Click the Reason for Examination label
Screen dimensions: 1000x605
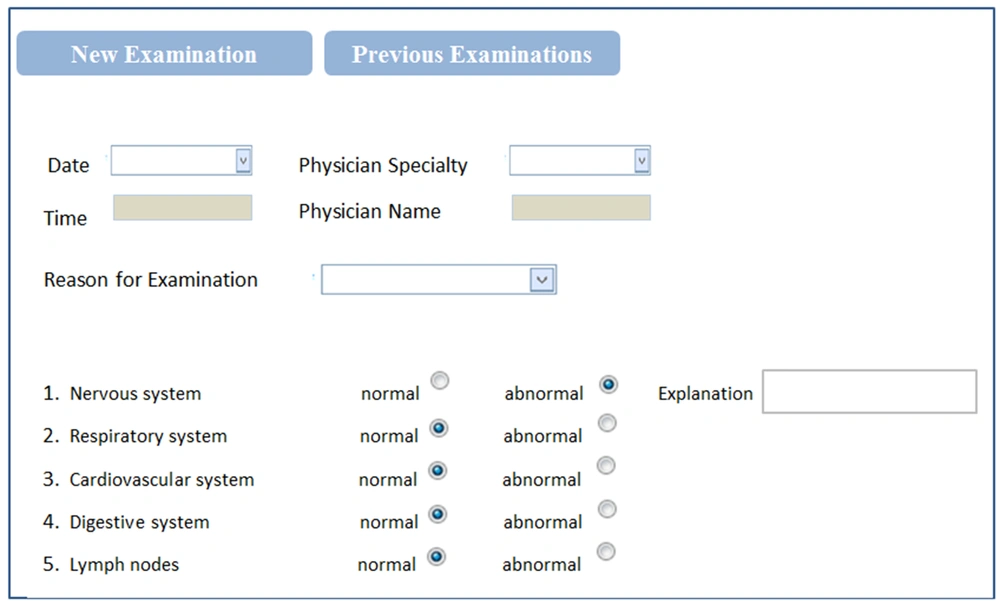point(150,280)
